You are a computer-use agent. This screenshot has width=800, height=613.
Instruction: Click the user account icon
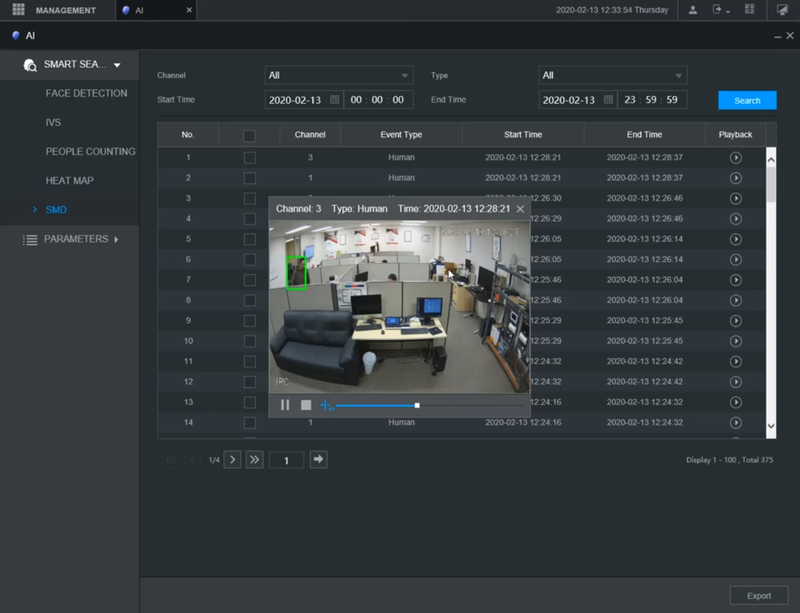[694, 10]
